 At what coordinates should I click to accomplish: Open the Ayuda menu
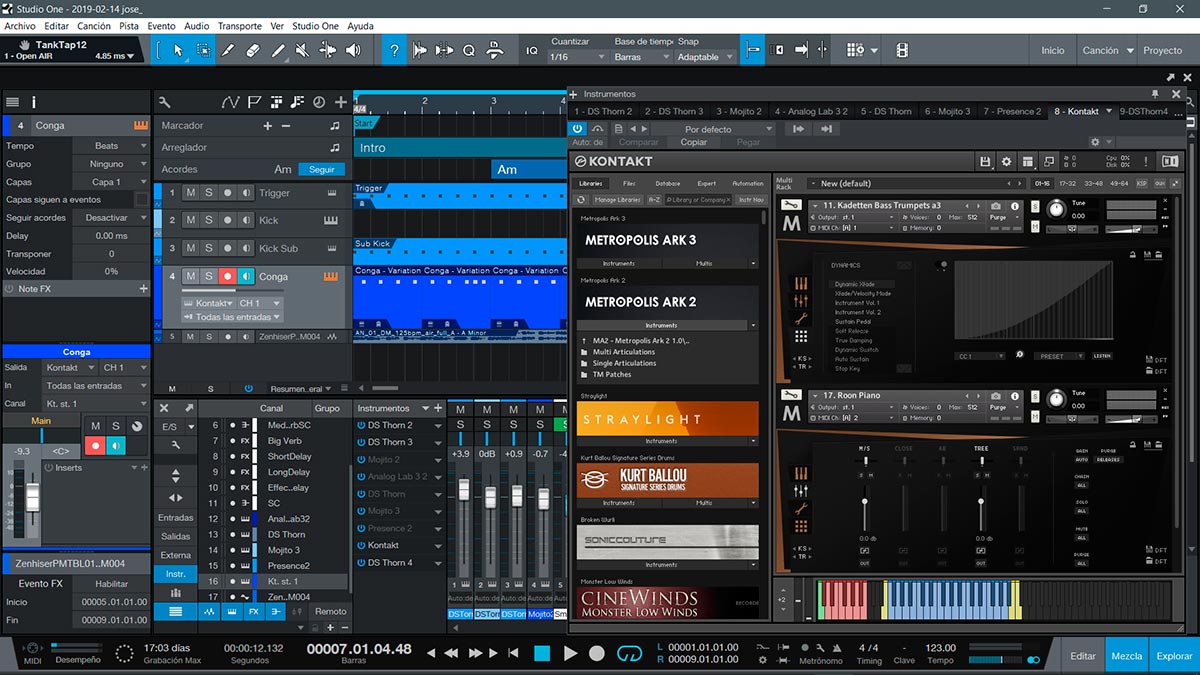click(x=360, y=26)
